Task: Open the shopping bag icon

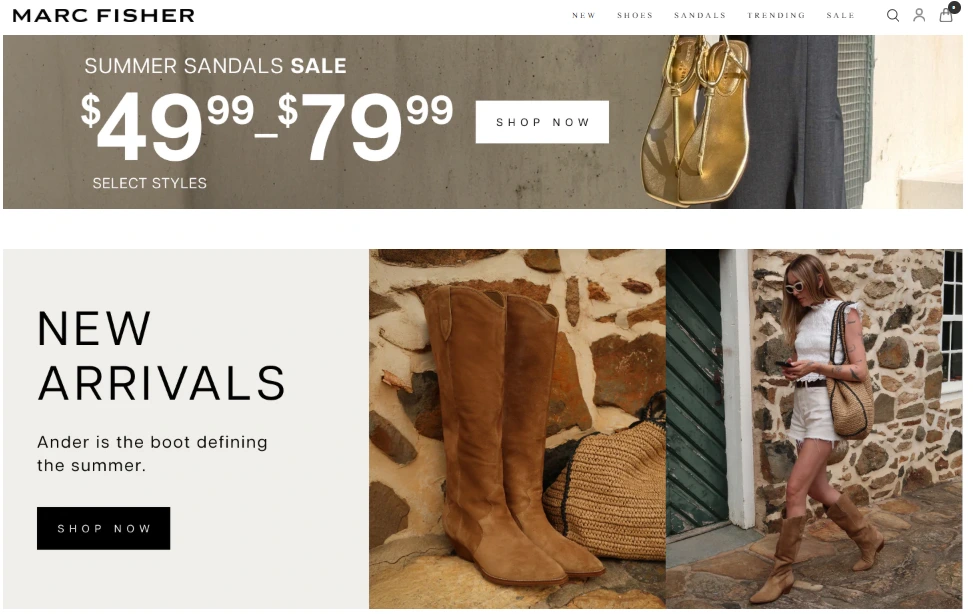Action: pyautogui.click(x=946, y=16)
